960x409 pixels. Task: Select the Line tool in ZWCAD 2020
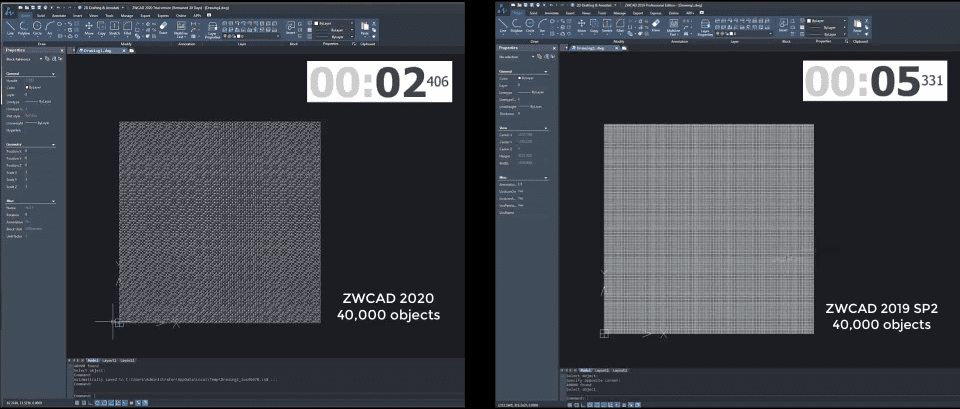(x=10, y=28)
